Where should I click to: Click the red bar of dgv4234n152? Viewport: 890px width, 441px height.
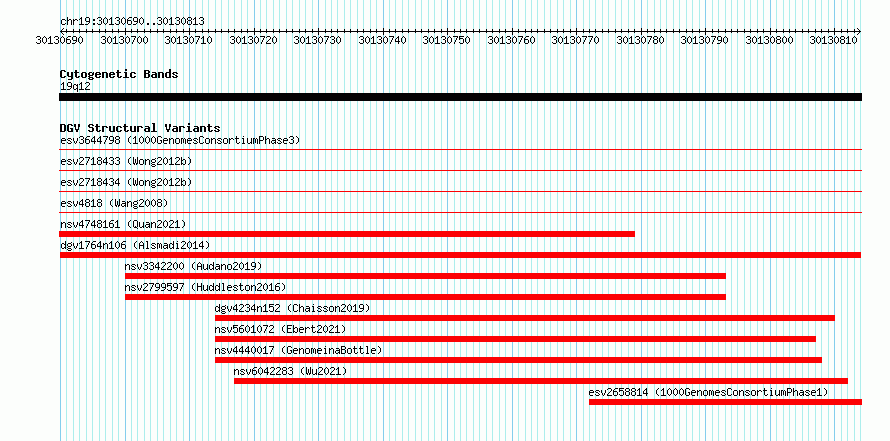pos(525,318)
